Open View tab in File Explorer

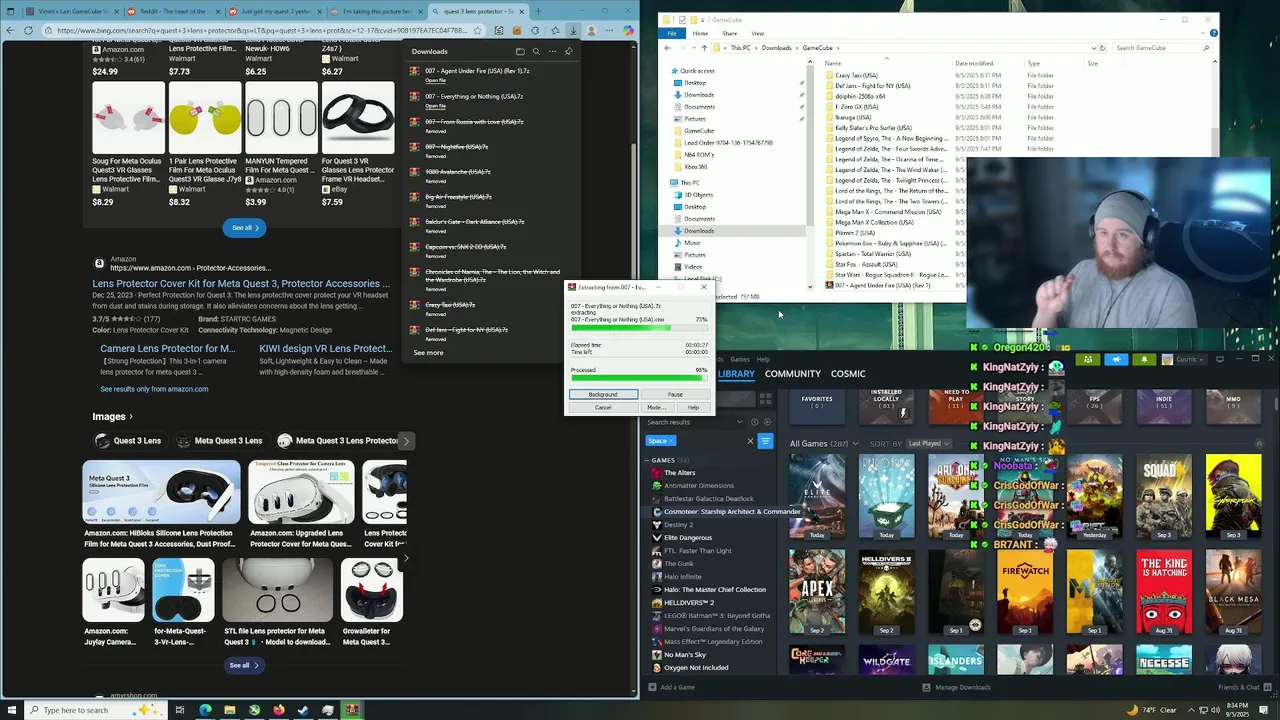757,33
